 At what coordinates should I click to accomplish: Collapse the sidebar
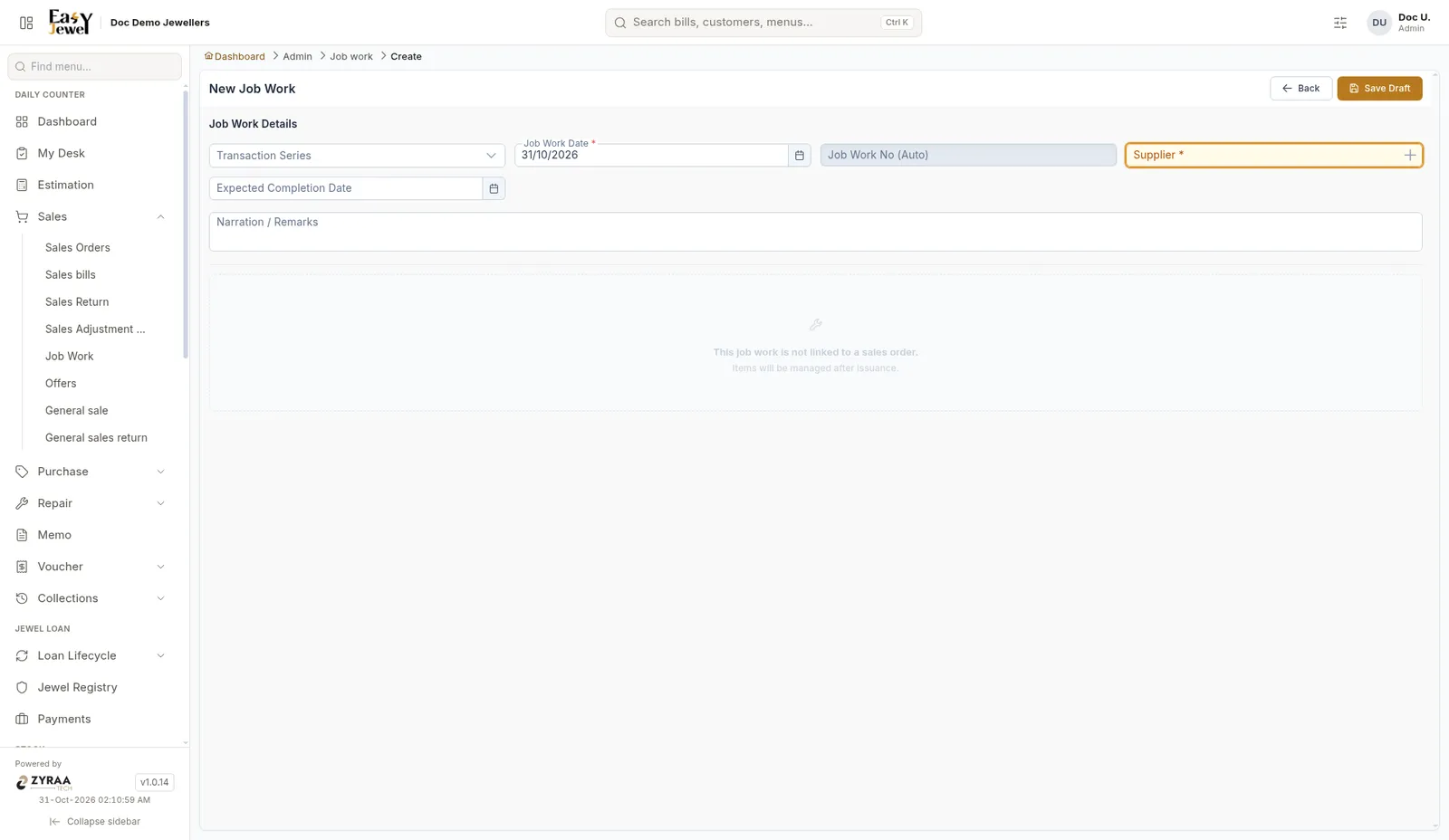click(x=95, y=822)
